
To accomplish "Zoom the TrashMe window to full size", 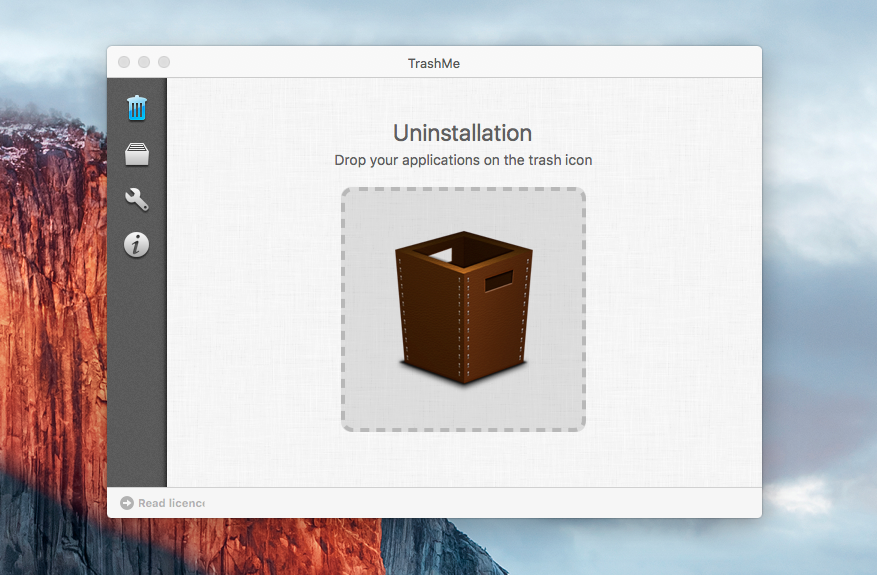I will (164, 62).
